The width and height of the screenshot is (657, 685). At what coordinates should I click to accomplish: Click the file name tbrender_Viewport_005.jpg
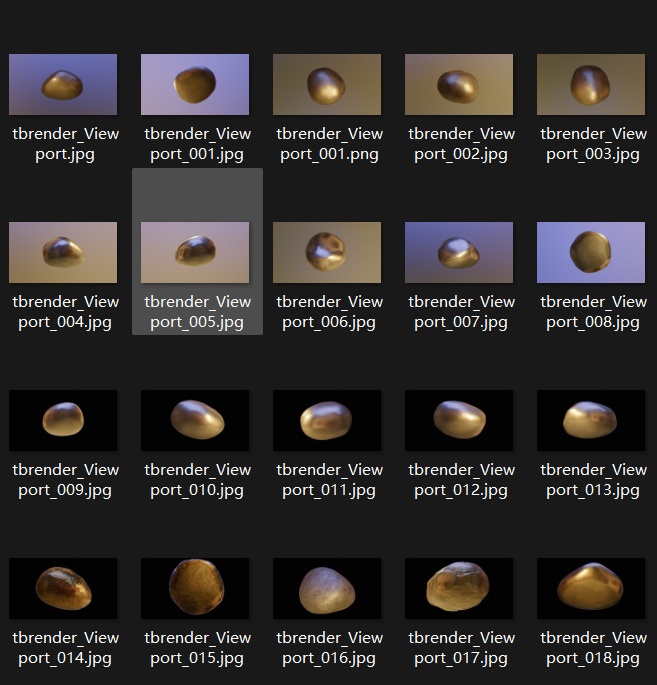click(197, 312)
